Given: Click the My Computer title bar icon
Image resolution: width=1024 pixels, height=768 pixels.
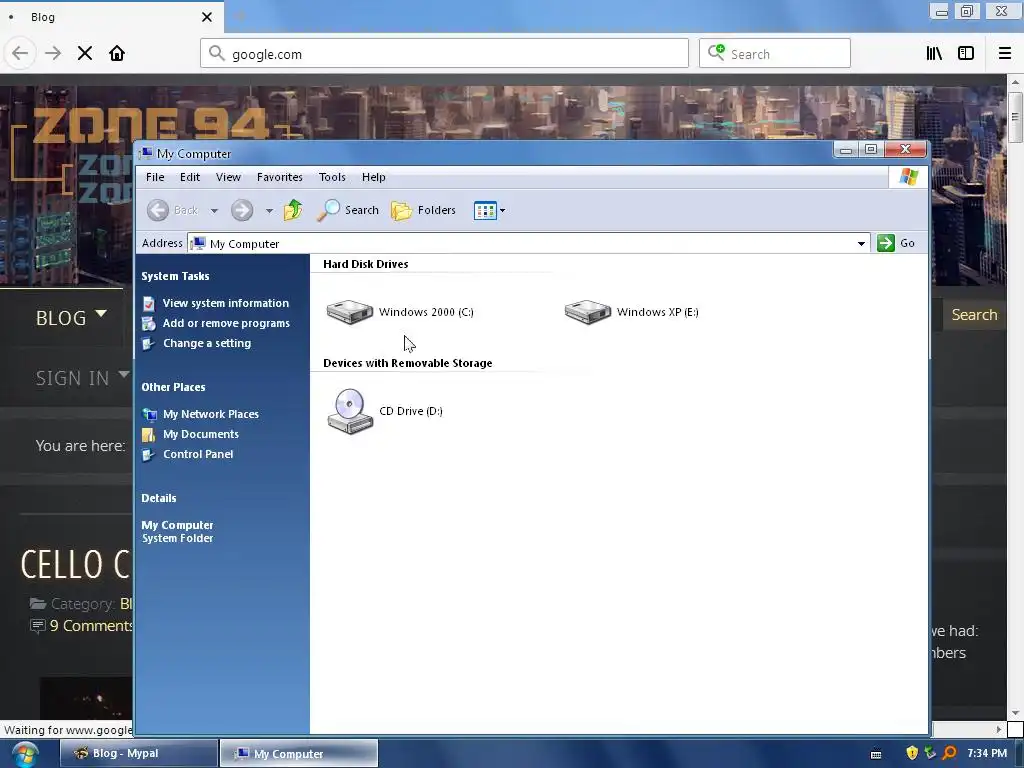Looking at the screenshot, I should tap(146, 154).
